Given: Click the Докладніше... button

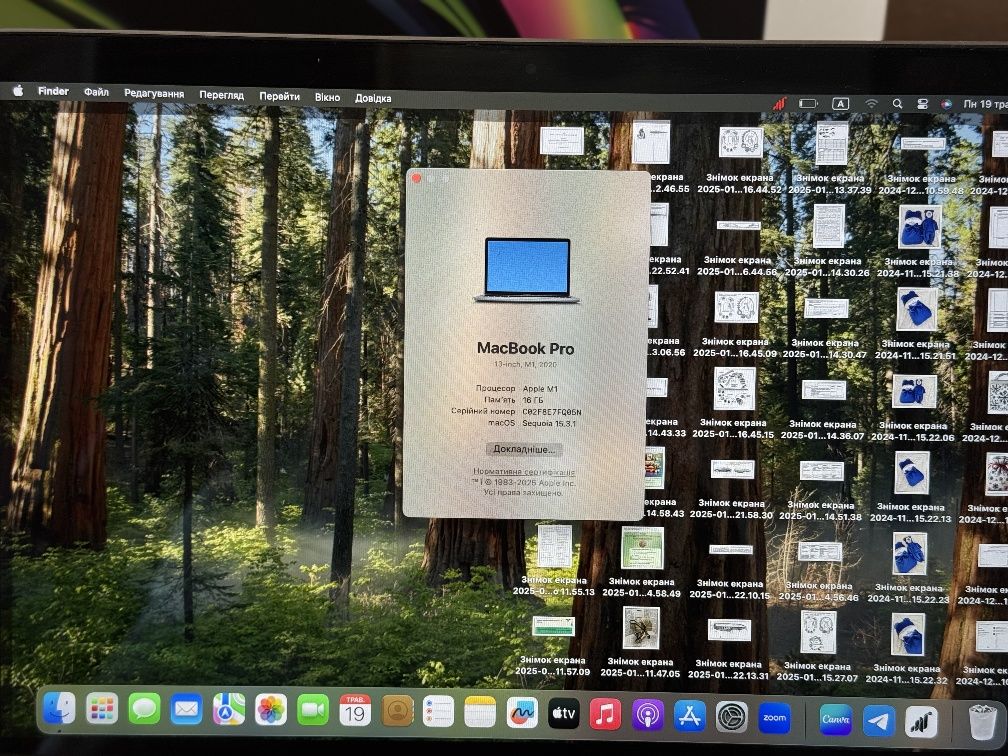Looking at the screenshot, I should [x=524, y=449].
